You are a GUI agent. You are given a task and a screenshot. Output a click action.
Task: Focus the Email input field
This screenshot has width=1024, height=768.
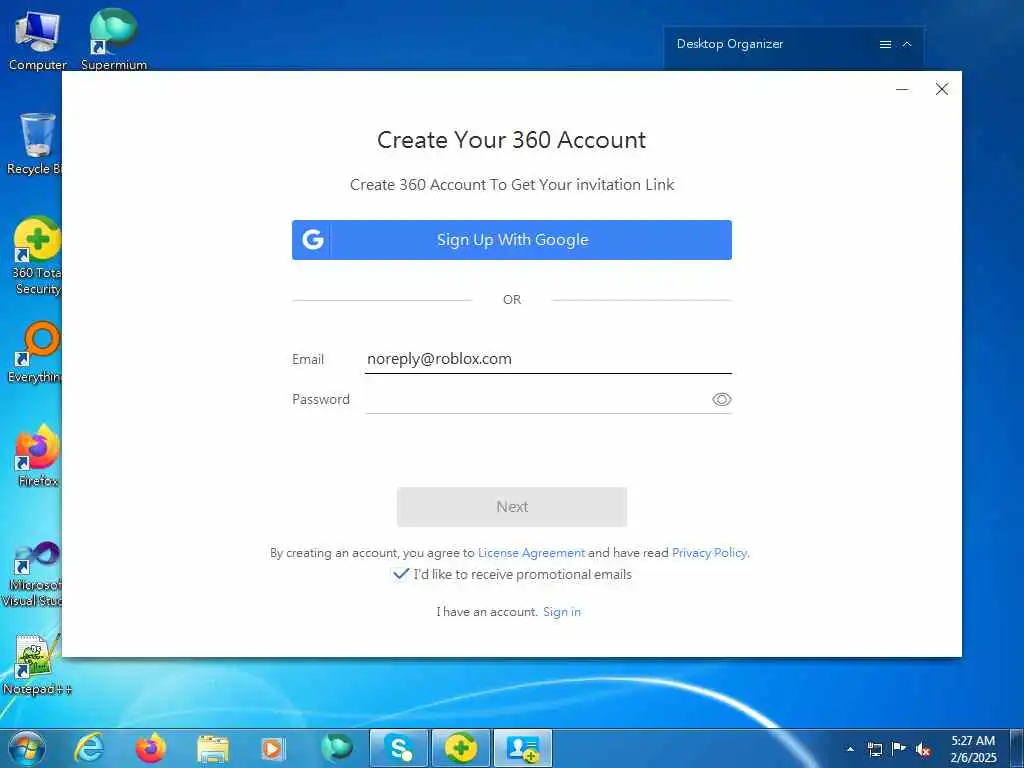point(548,359)
